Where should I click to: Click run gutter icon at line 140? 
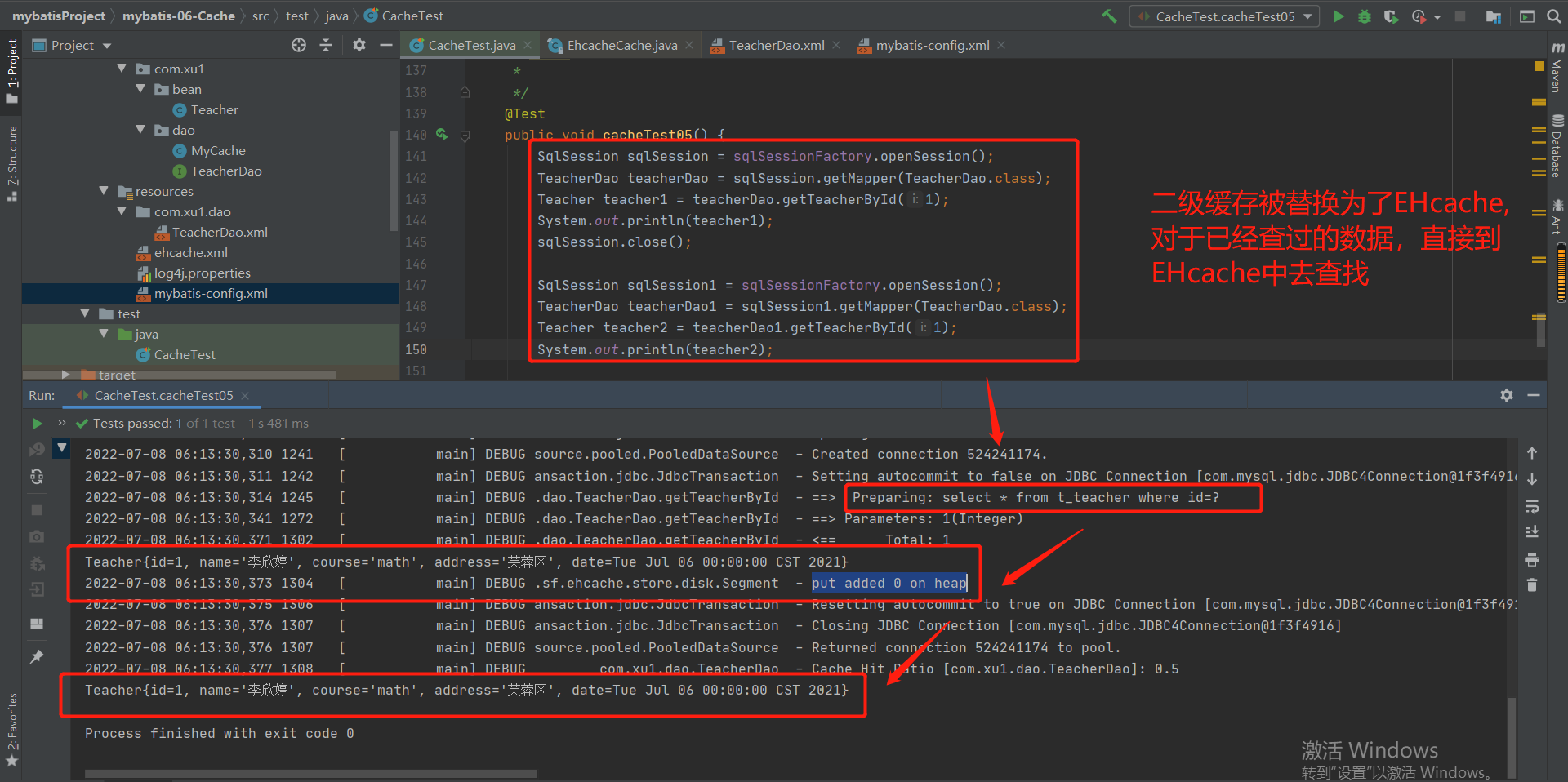coord(442,134)
